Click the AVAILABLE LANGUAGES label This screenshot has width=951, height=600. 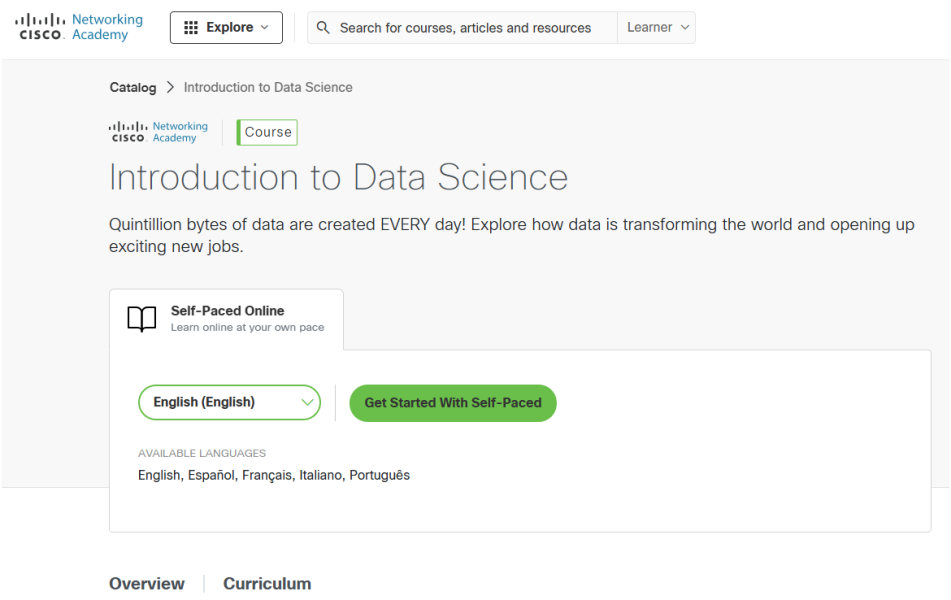pyautogui.click(x=202, y=453)
